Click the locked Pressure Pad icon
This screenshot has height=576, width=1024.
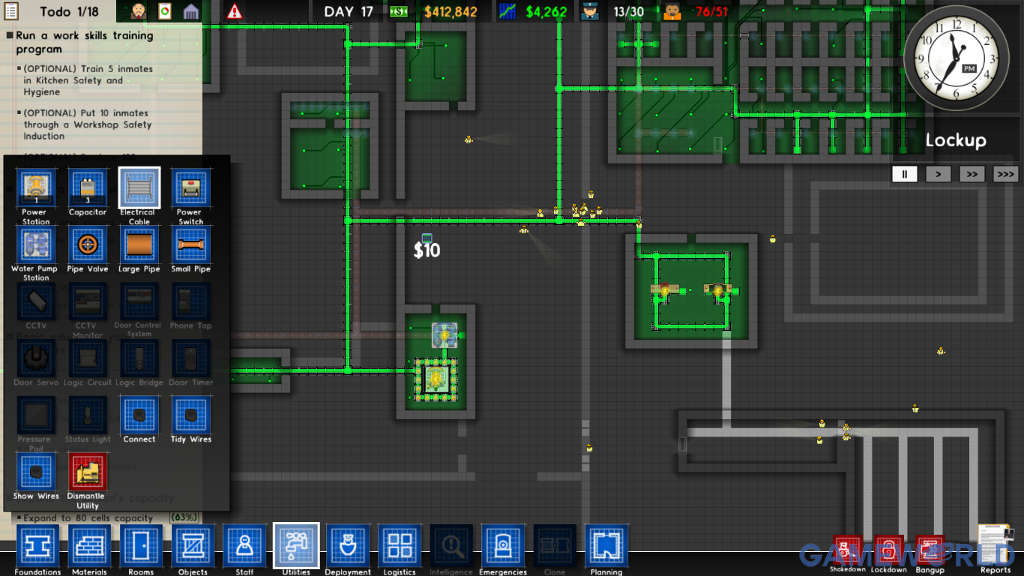35,415
